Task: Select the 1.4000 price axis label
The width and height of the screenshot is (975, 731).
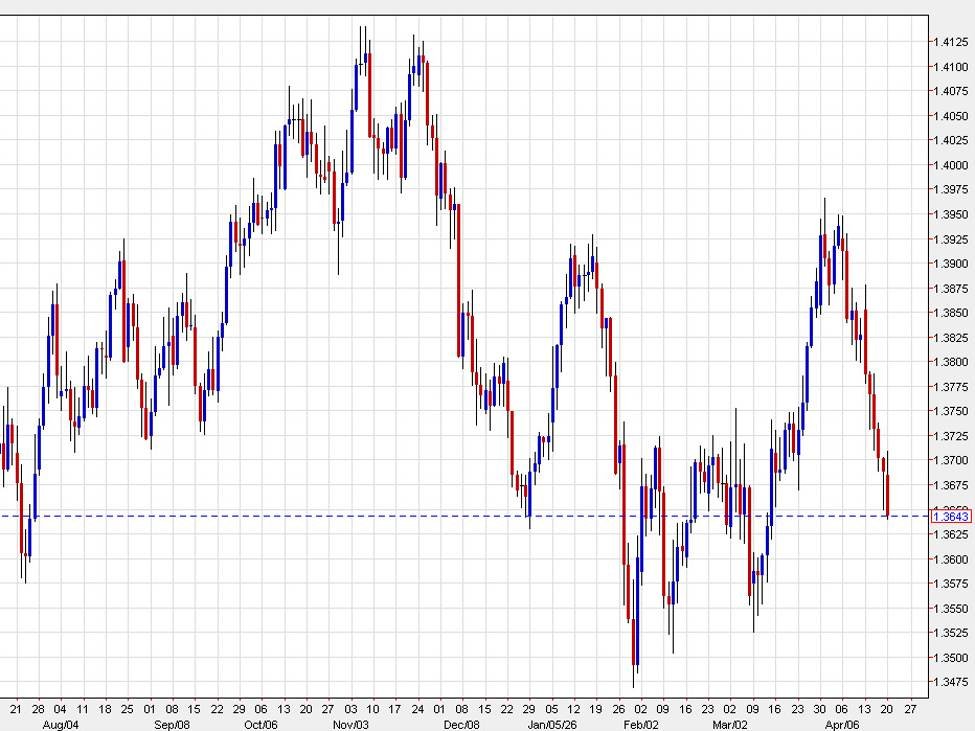Action: point(948,165)
